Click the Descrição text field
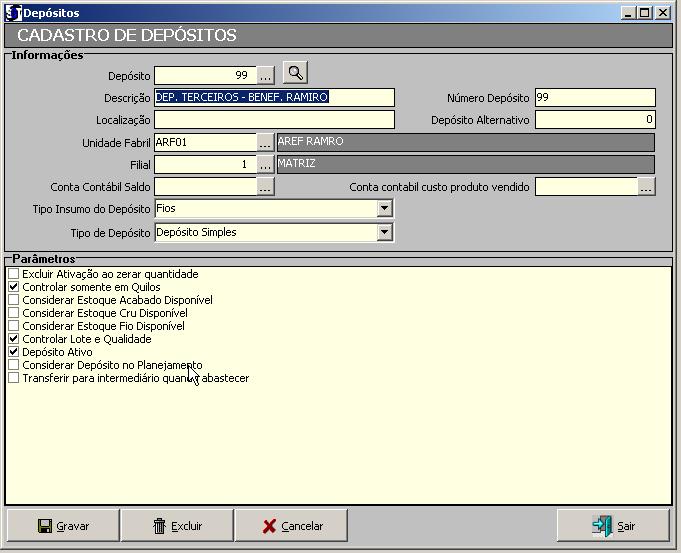This screenshot has height=553, width=681. tap(274, 98)
